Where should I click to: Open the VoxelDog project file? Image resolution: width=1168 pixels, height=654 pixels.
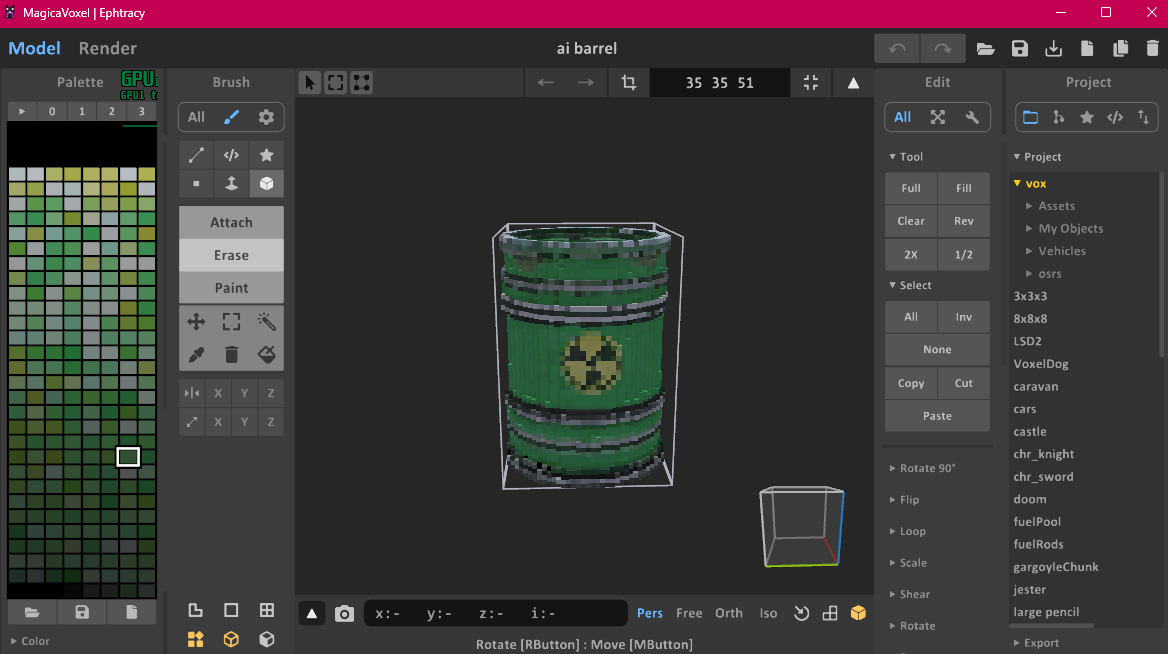point(1041,363)
